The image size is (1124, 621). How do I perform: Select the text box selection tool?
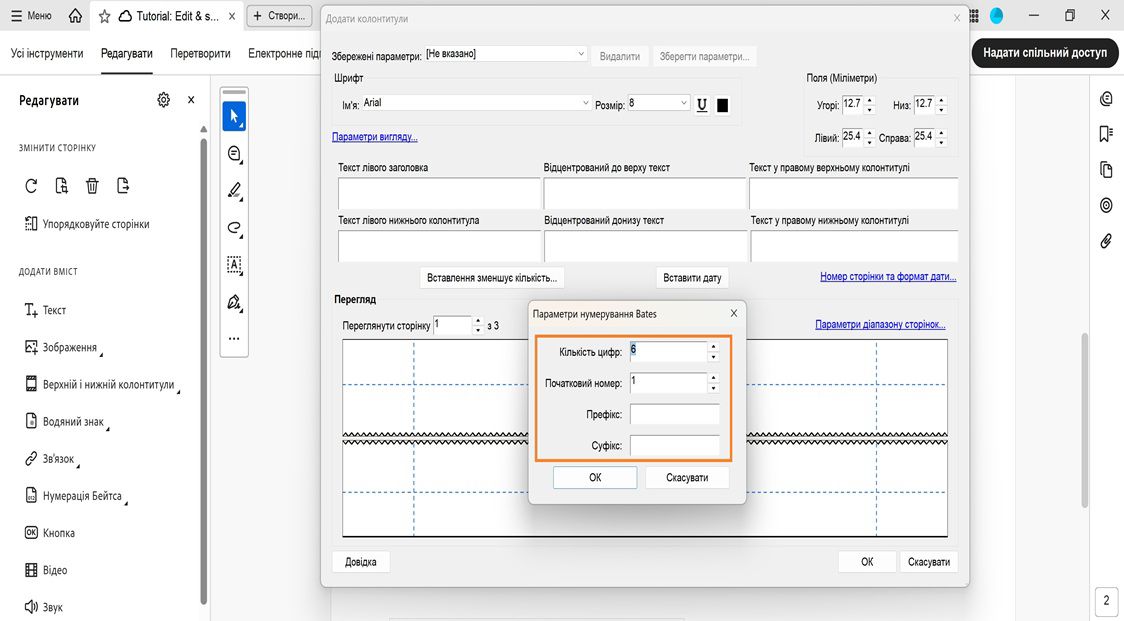pos(234,265)
